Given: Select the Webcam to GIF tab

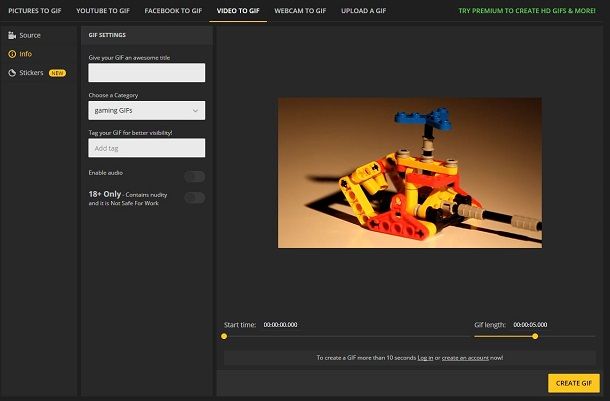Looking at the screenshot, I should tap(301, 10).
